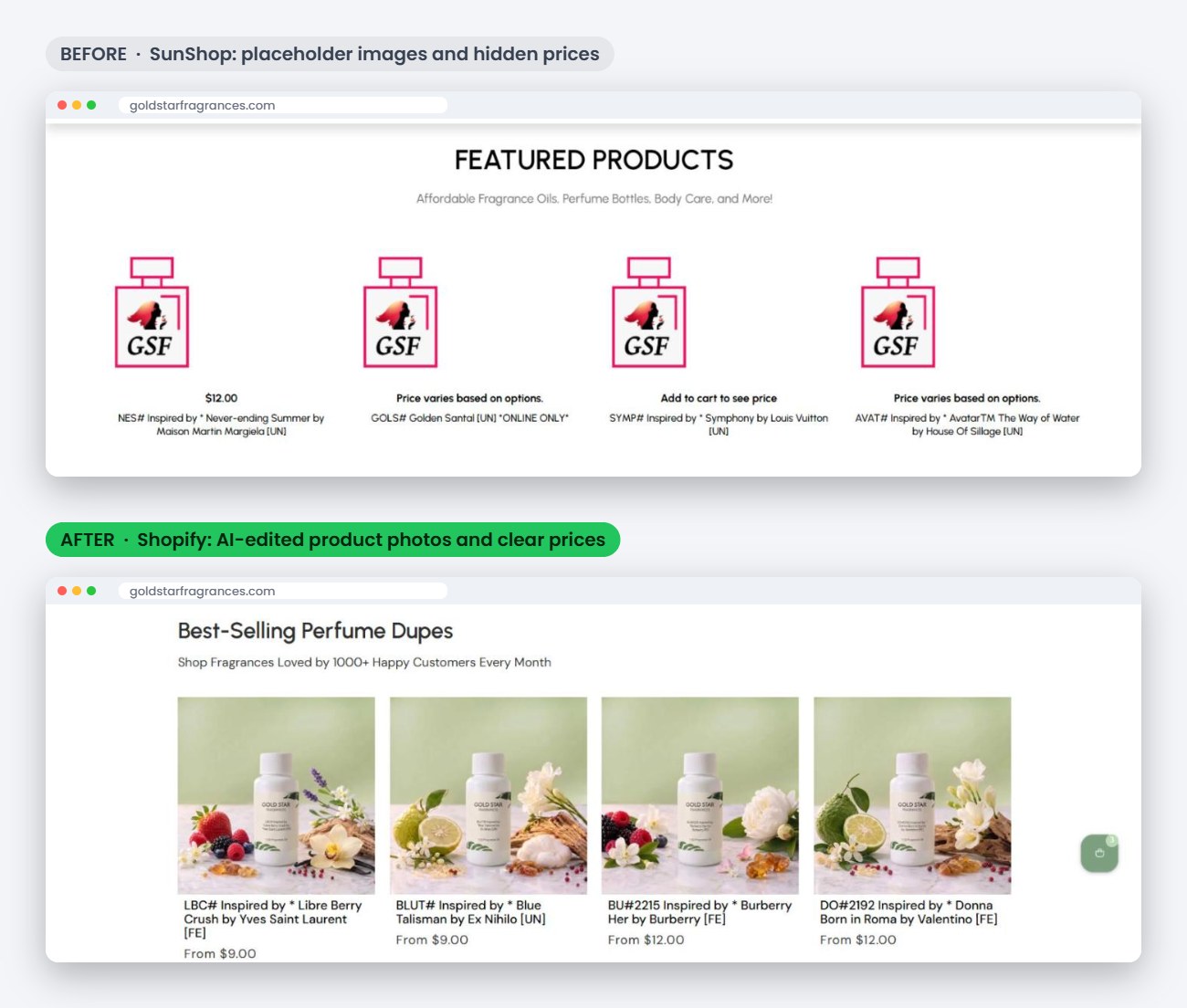
Task: Open the Never-ending Summer product title link
Action: tap(221, 425)
